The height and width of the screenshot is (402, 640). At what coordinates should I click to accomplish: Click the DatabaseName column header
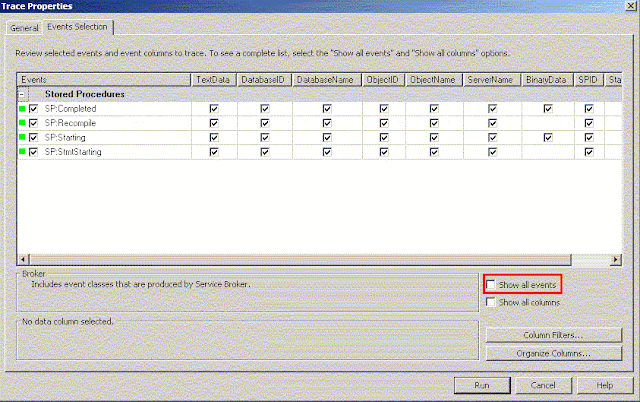pos(327,80)
